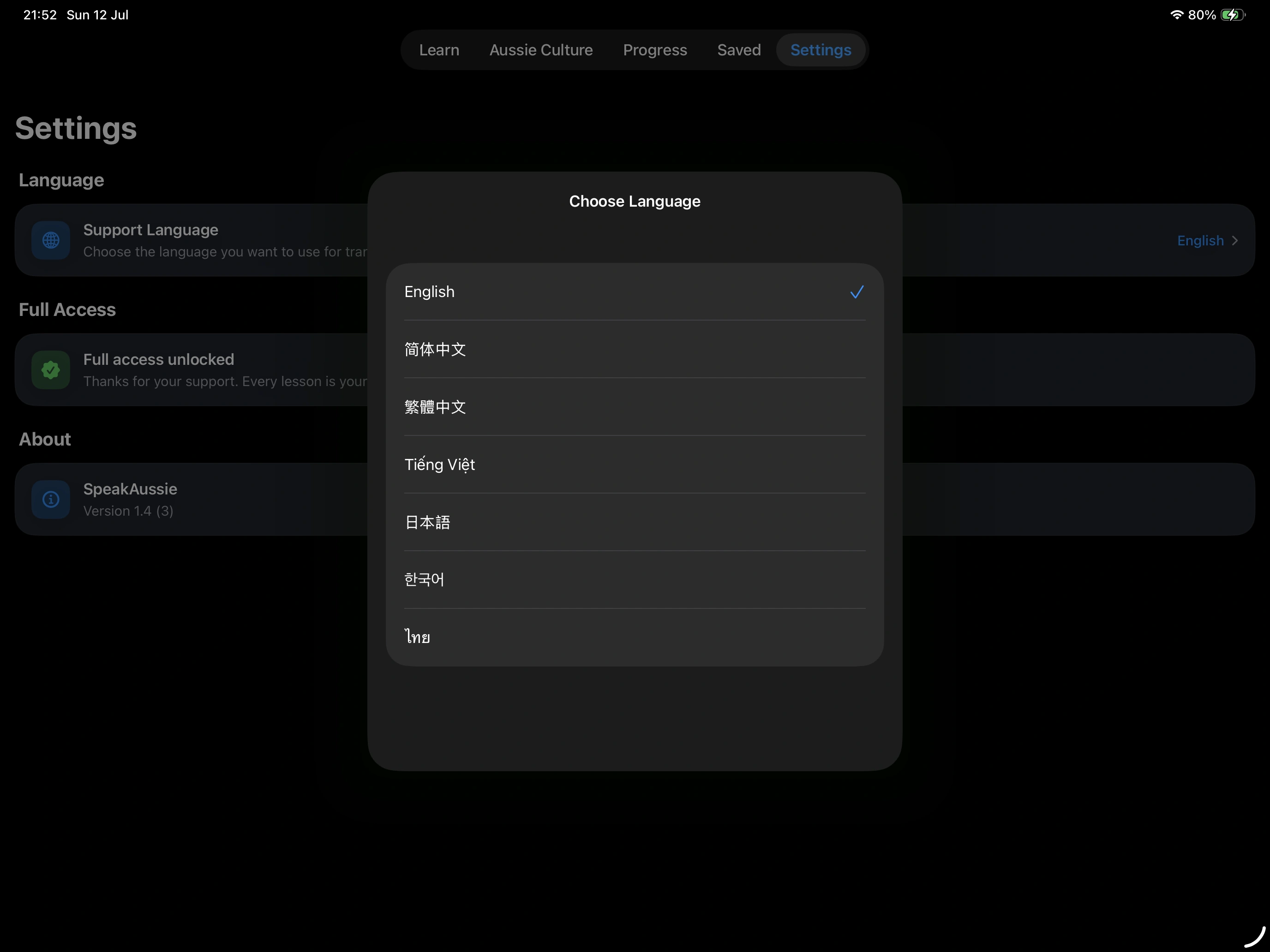The width and height of the screenshot is (1270, 952).
Task: Tap the Language section header
Action: [x=61, y=180]
